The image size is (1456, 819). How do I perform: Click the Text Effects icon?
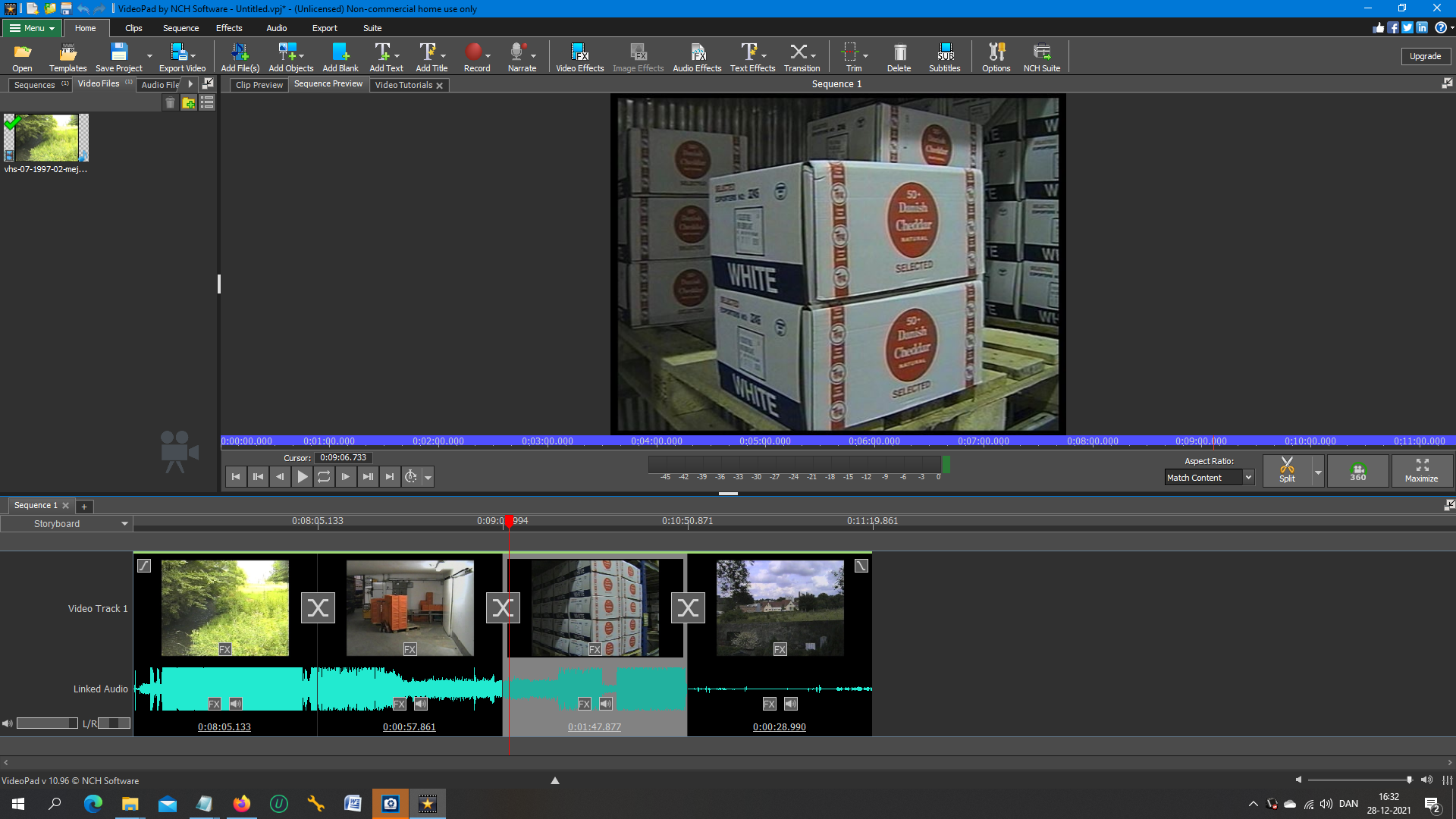(x=752, y=57)
